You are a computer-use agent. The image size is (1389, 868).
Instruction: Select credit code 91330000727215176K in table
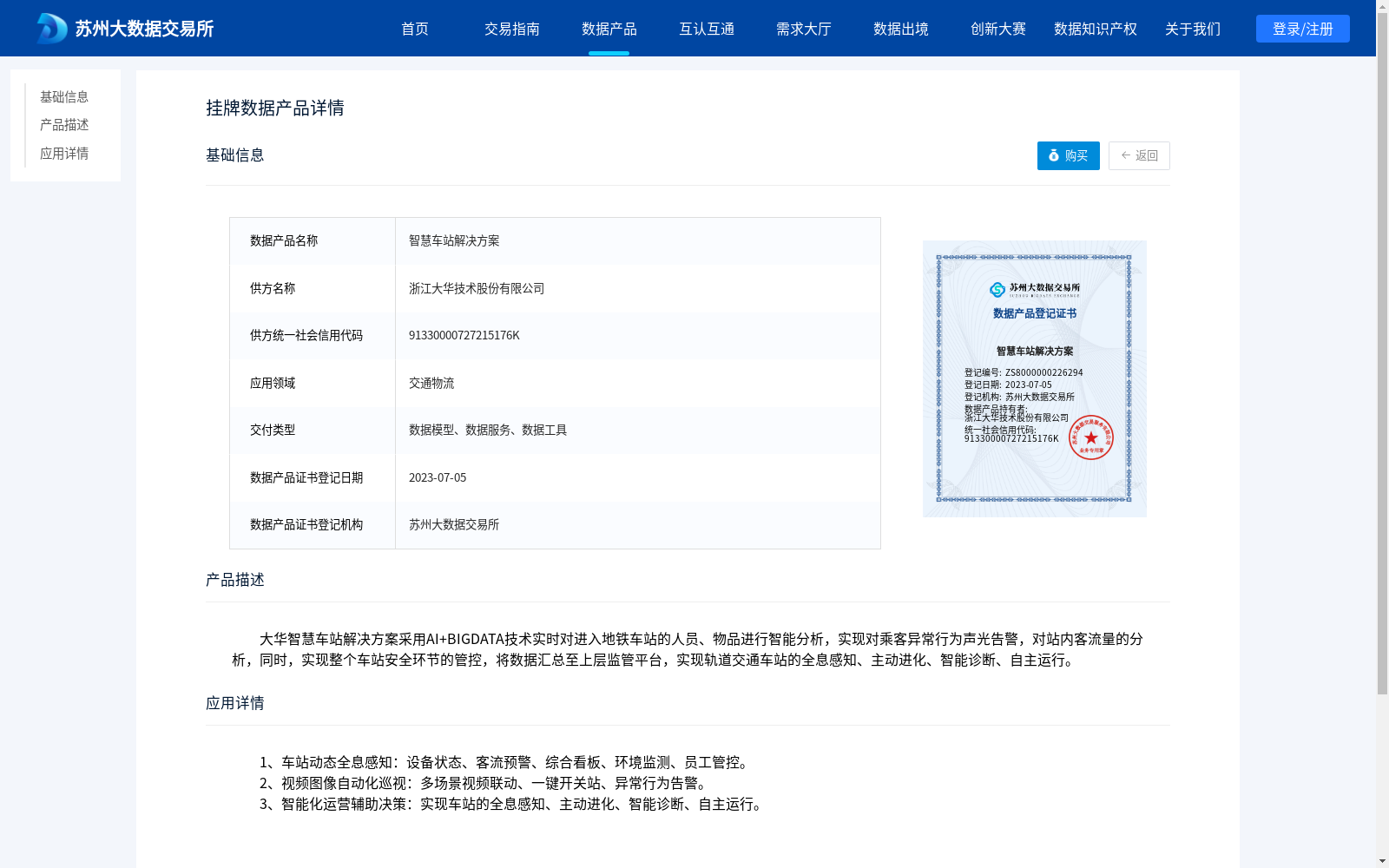click(x=464, y=335)
